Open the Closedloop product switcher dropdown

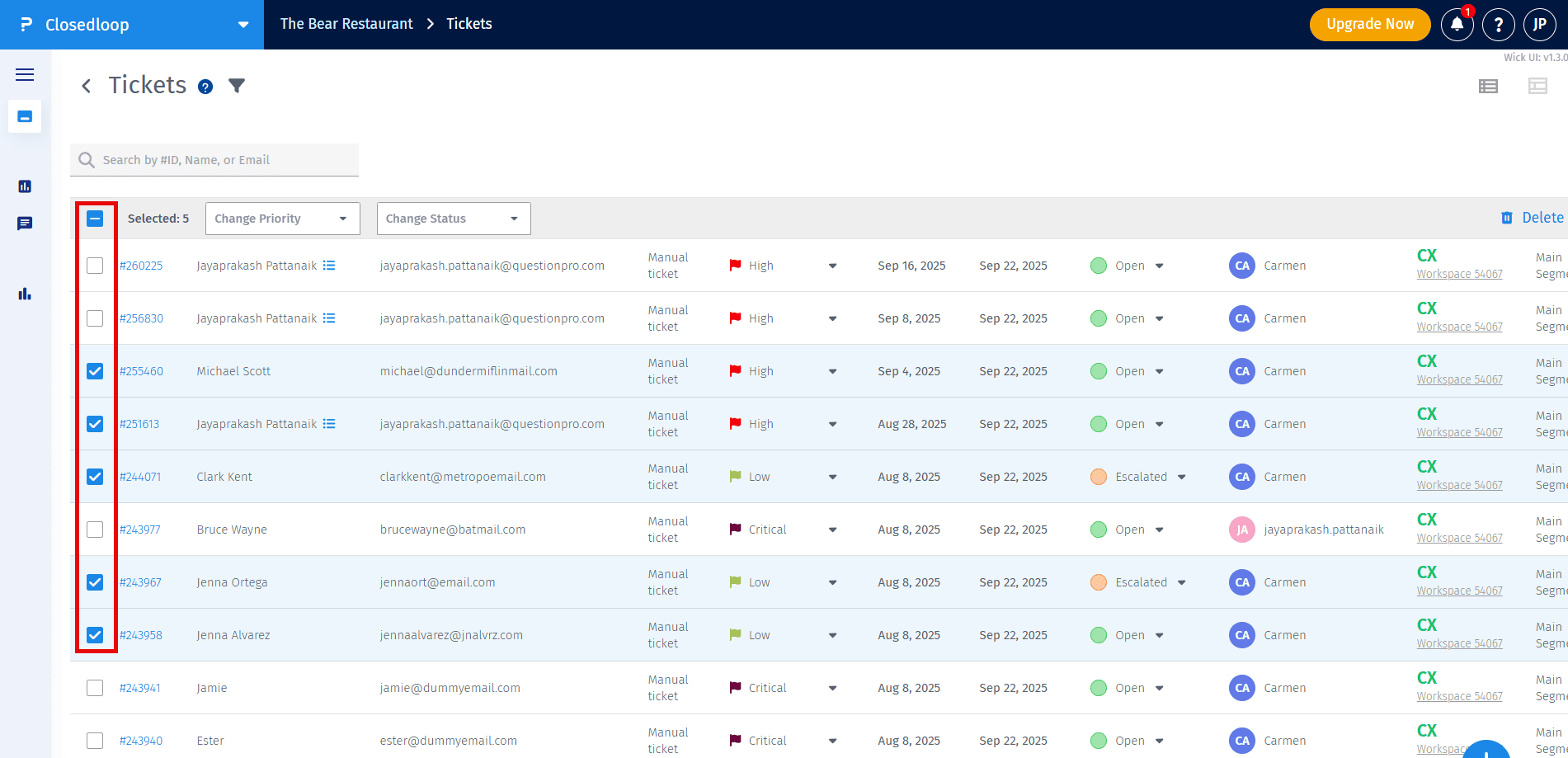point(242,25)
